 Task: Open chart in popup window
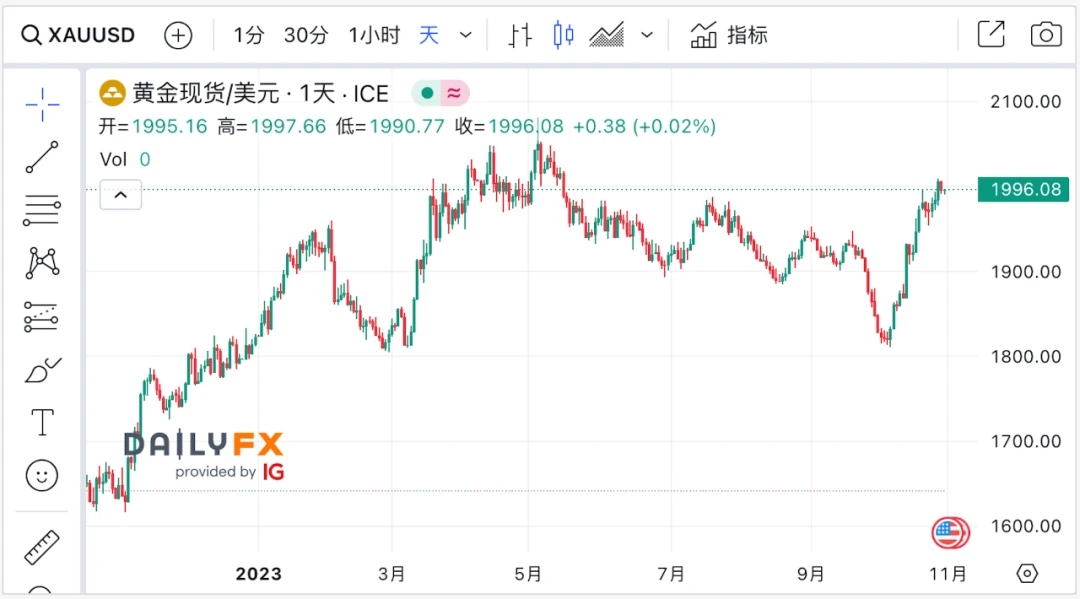point(990,35)
